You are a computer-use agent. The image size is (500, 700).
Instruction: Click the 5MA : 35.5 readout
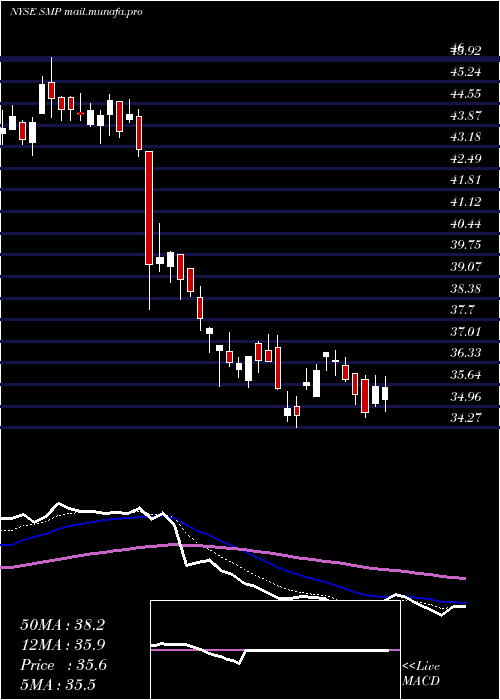58,685
